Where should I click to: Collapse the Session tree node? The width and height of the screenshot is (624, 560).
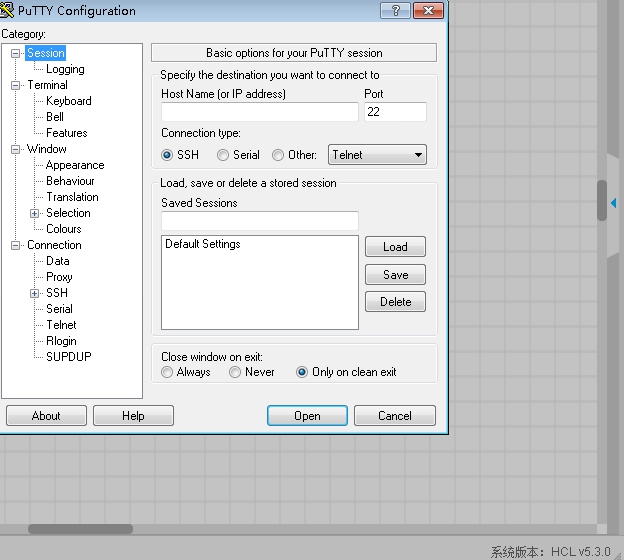(x=15, y=53)
